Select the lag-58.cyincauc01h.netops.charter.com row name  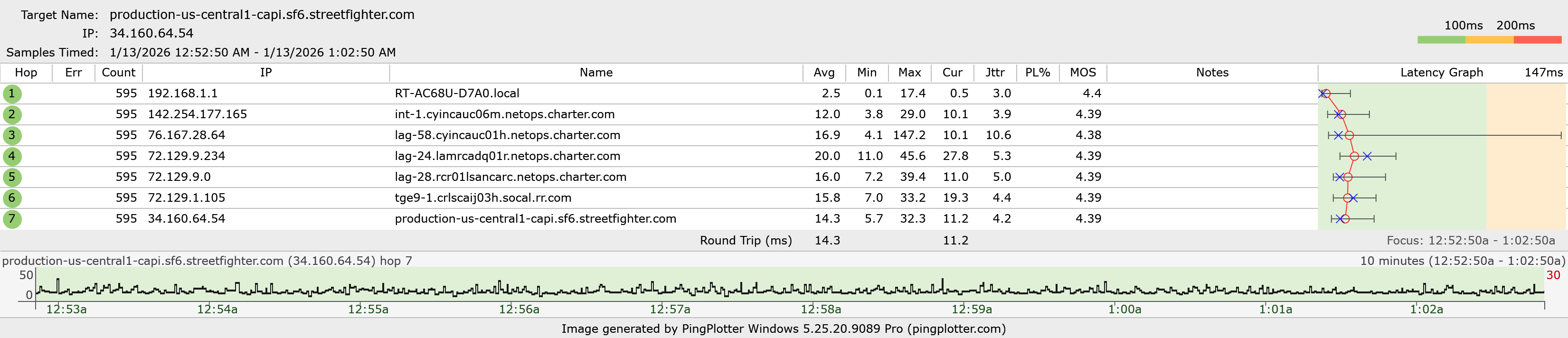507,135
